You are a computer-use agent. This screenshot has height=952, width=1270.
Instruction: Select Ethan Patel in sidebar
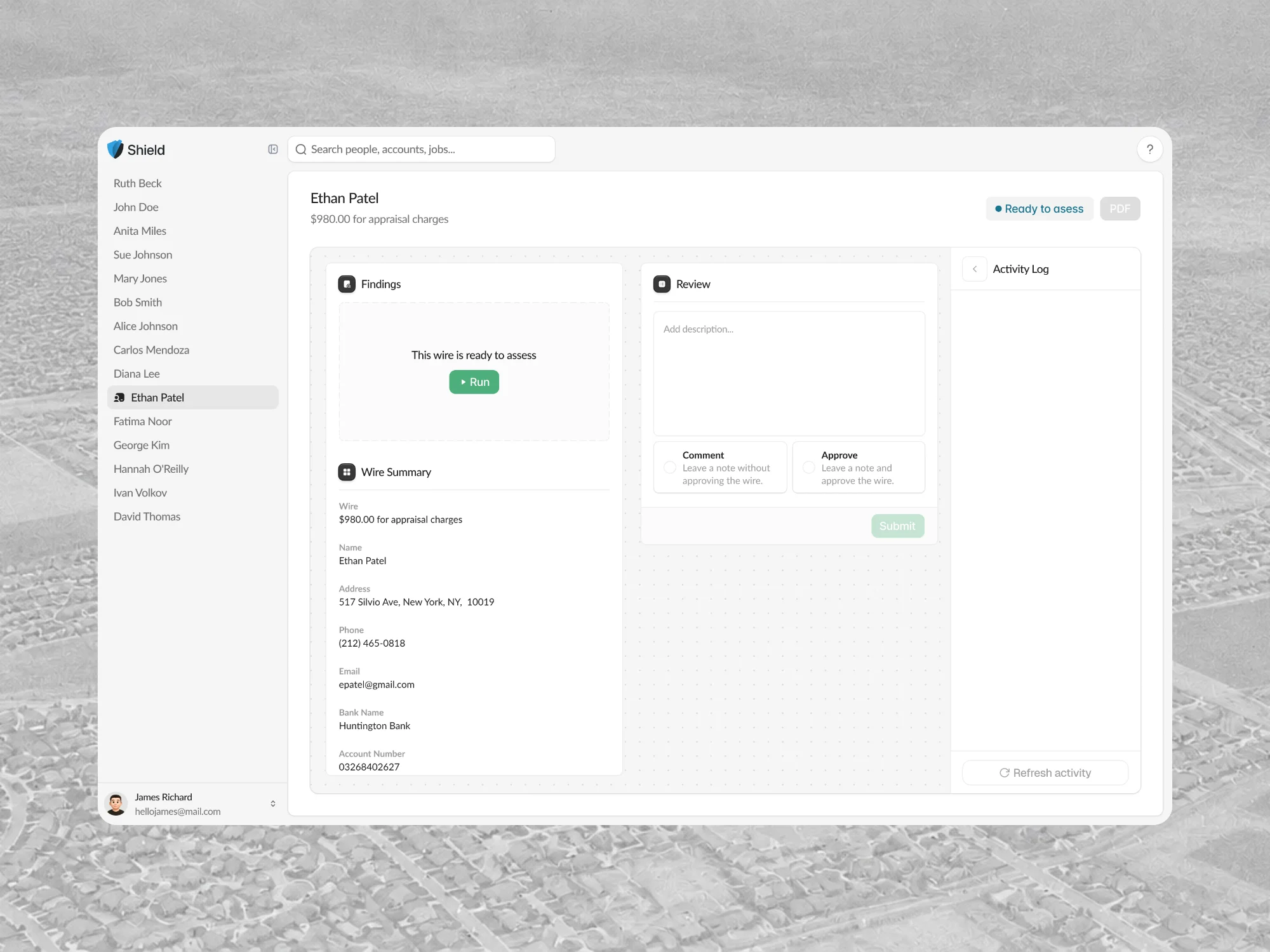tap(193, 398)
